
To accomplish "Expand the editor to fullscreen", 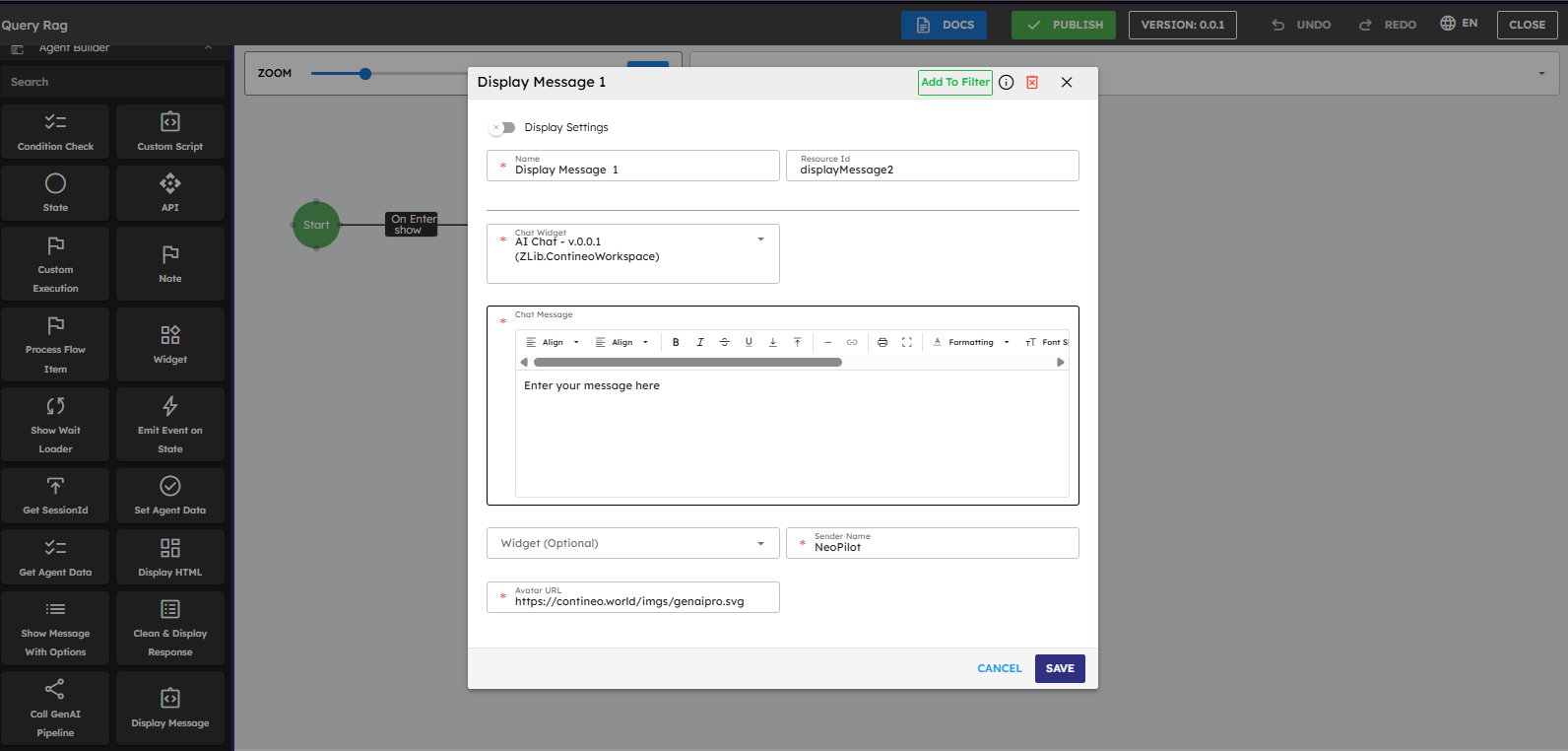I will pyautogui.click(x=907, y=342).
